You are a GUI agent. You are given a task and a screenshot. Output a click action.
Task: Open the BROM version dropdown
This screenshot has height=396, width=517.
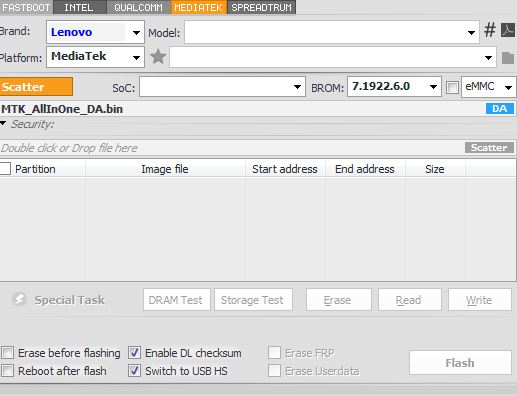(x=394, y=87)
